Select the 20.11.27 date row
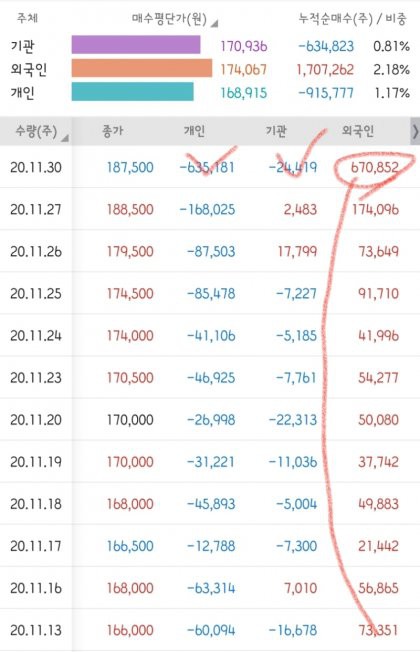420x652 pixels. [x=210, y=209]
